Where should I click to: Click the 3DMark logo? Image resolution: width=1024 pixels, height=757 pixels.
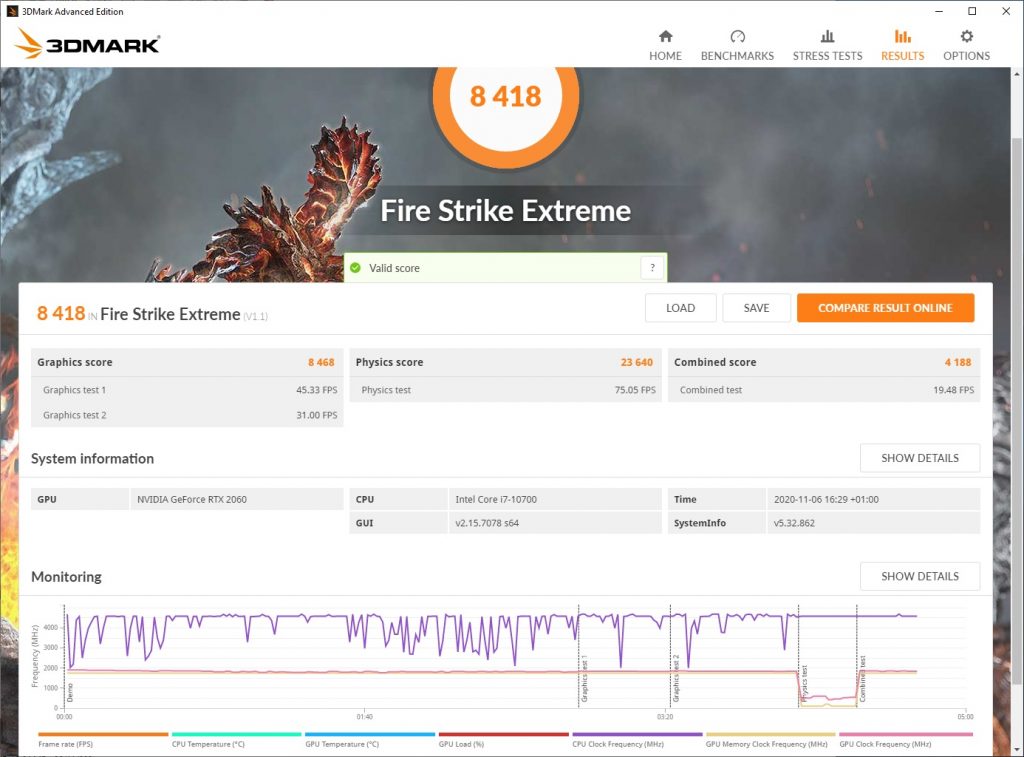click(x=87, y=43)
